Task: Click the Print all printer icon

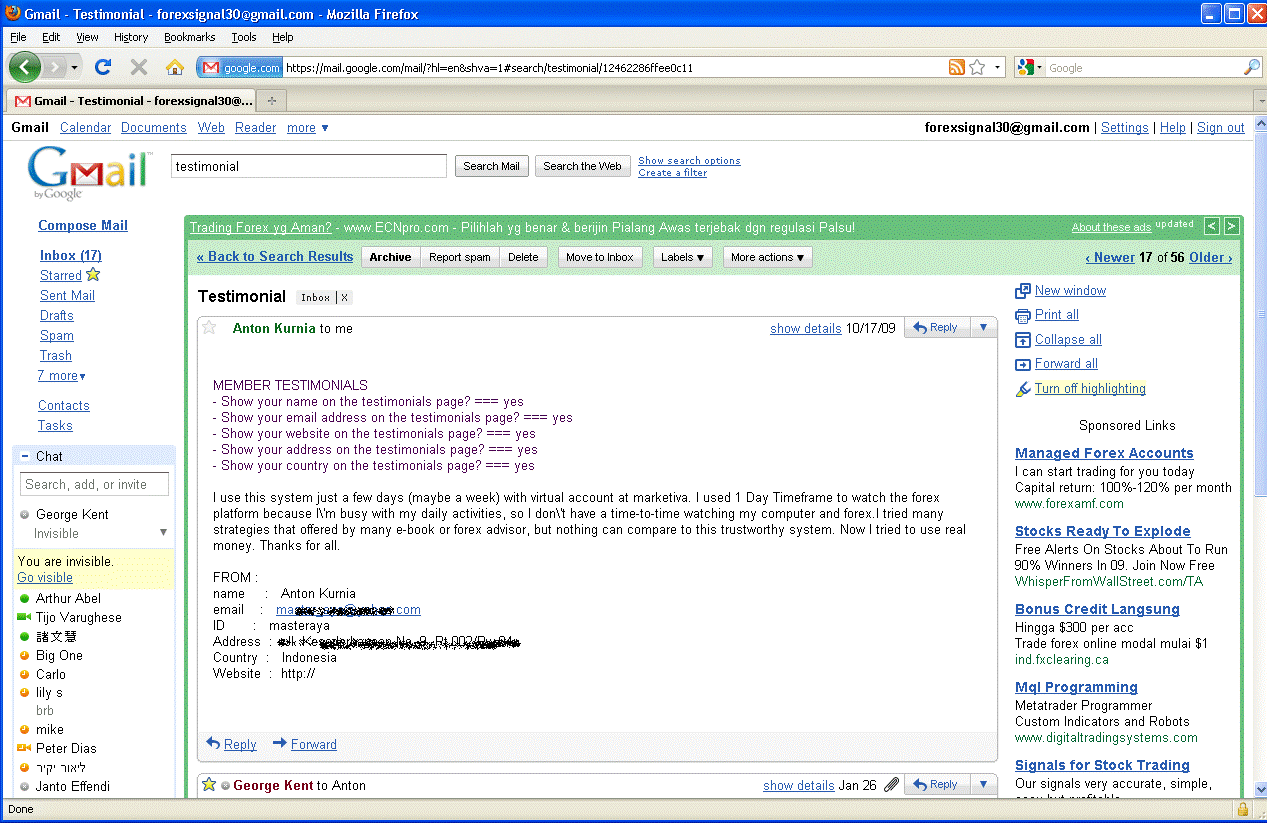Action: coord(1023,315)
